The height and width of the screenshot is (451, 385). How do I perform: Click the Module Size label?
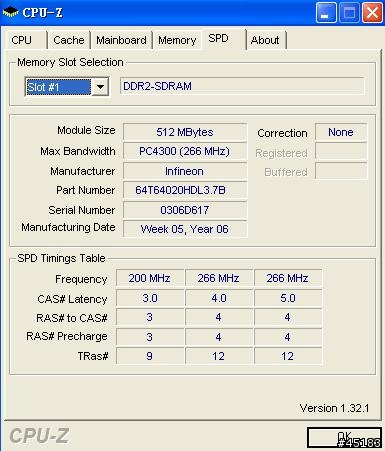click(86, 130)
